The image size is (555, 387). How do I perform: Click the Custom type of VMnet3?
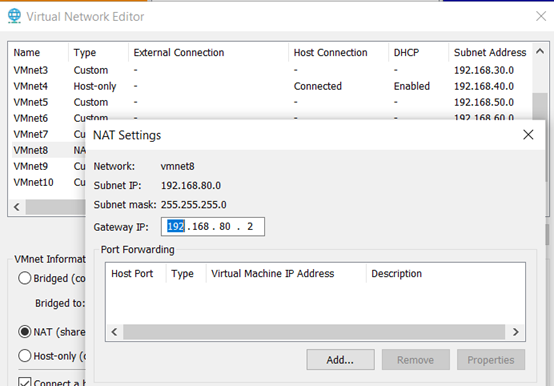pyautogui.click(x=91, y=70)
